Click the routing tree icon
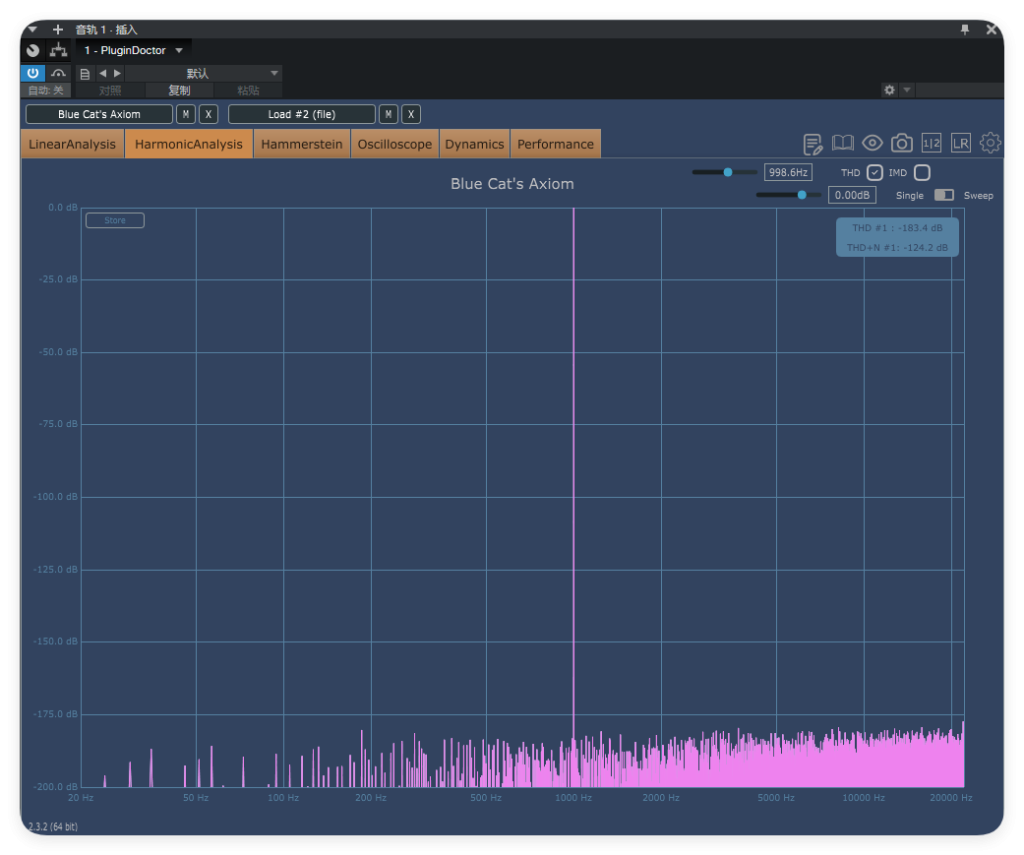The height and width of the screenshot is (855, 1024). tap(59, 50)
